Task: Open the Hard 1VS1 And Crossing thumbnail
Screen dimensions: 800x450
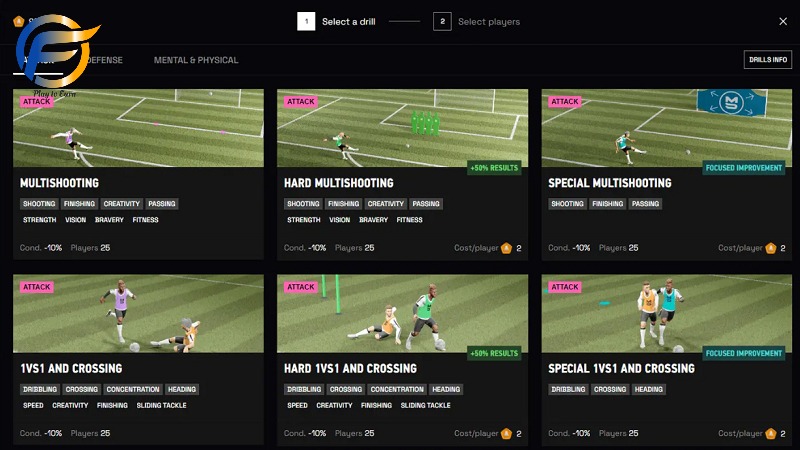Action: pyautogui.click(x=403, y=313)
